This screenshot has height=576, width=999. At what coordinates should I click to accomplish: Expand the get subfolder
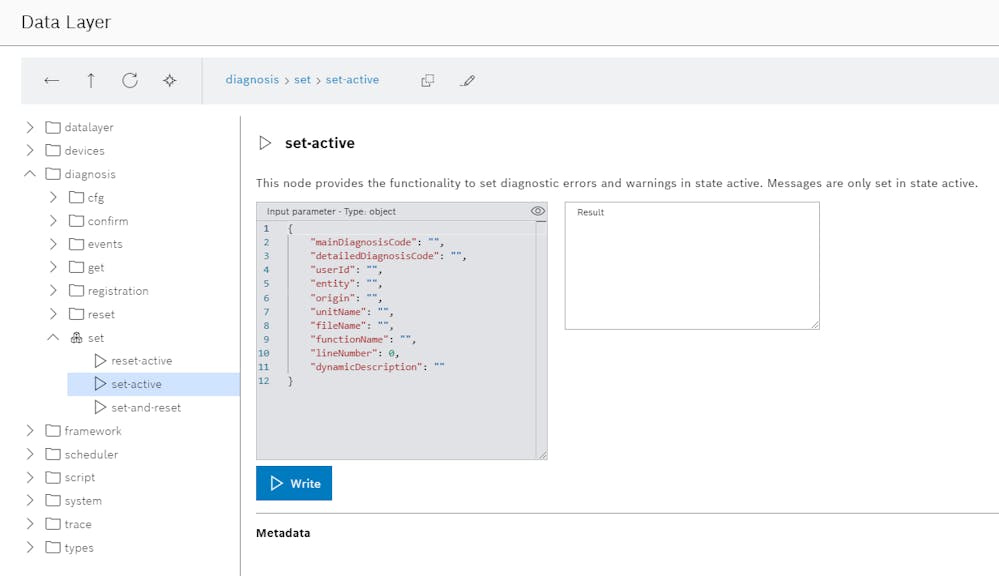(x=54, y=268)
